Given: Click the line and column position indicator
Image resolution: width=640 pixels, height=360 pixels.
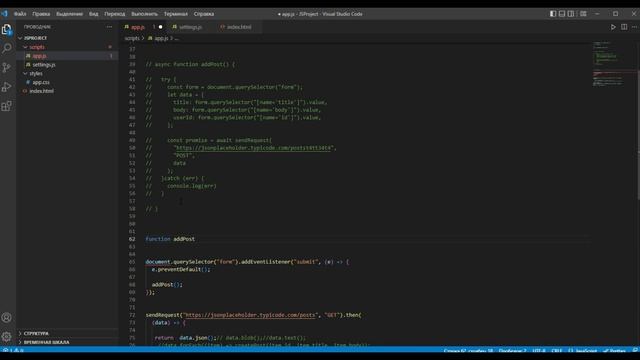Looking at the screenshot, I should coord(468,351).
